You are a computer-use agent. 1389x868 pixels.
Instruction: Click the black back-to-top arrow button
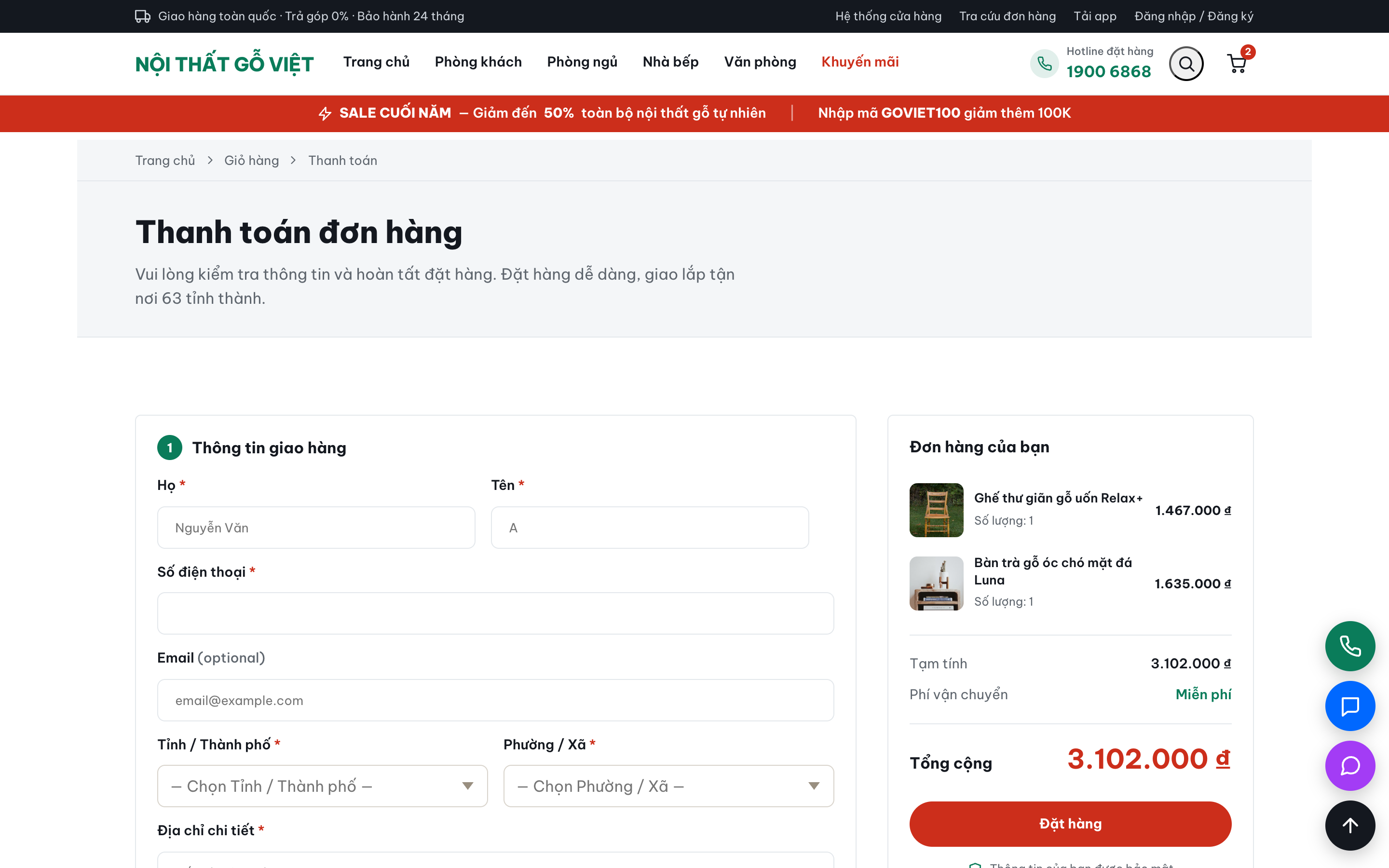pos(1350,825)
